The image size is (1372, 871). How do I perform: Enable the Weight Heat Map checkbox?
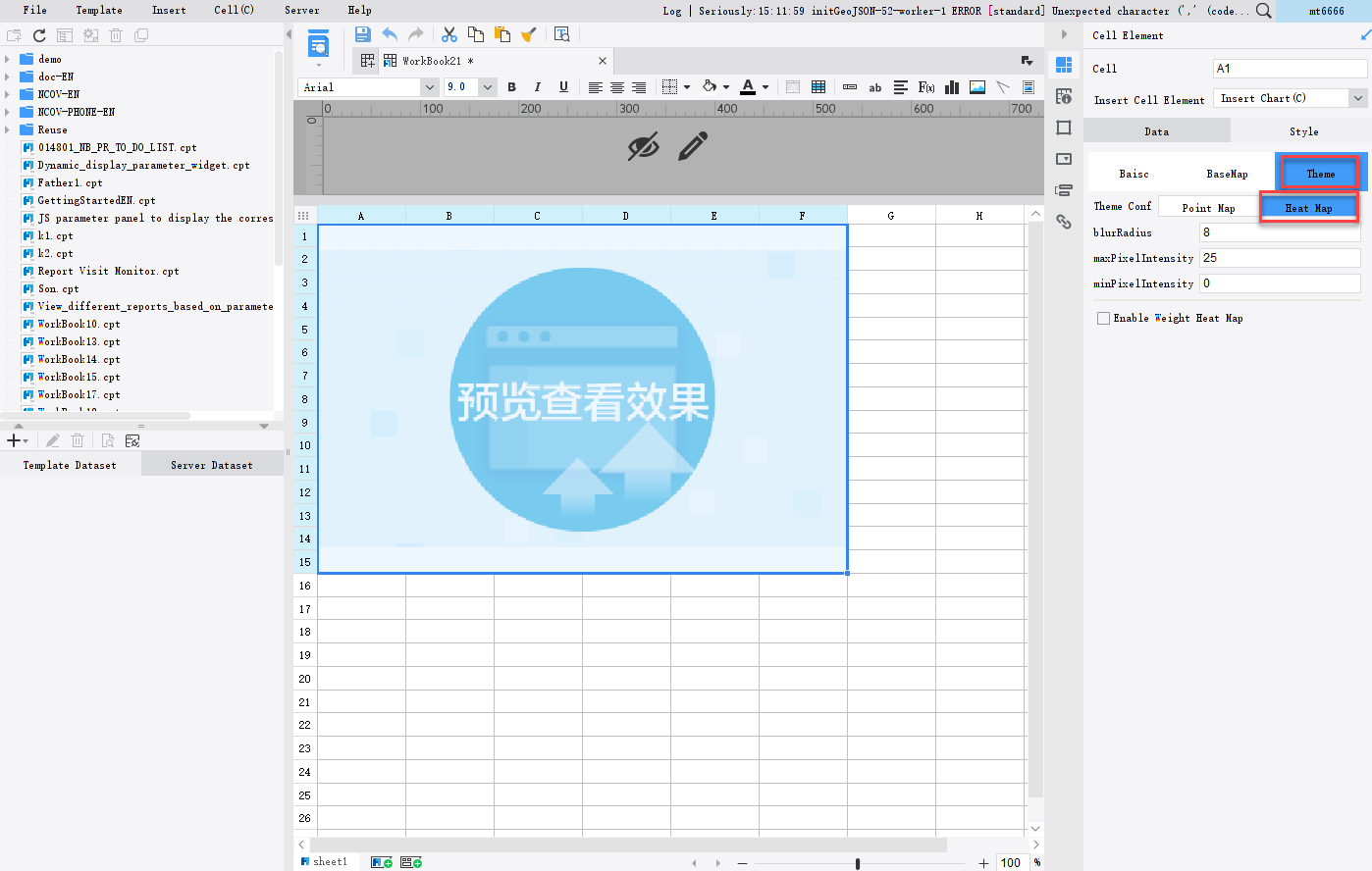(x=1102, y=317)
